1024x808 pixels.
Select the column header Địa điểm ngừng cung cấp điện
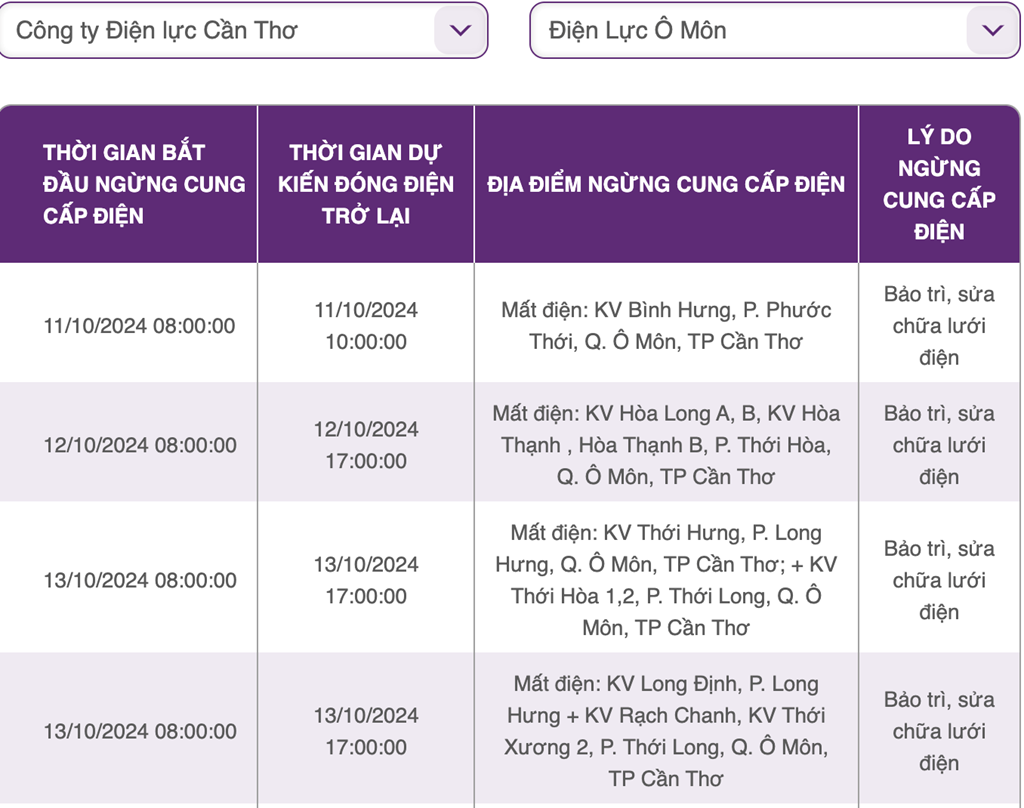tap(666, 184)
